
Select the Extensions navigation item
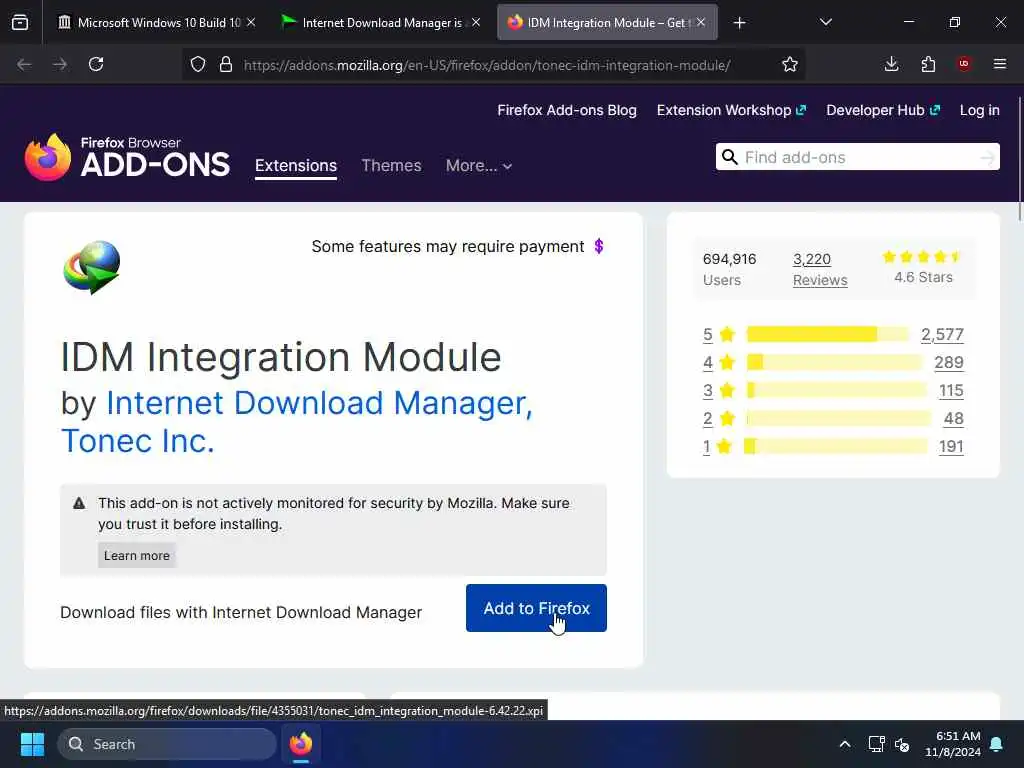pyautogui.click(x=296, y=166)
